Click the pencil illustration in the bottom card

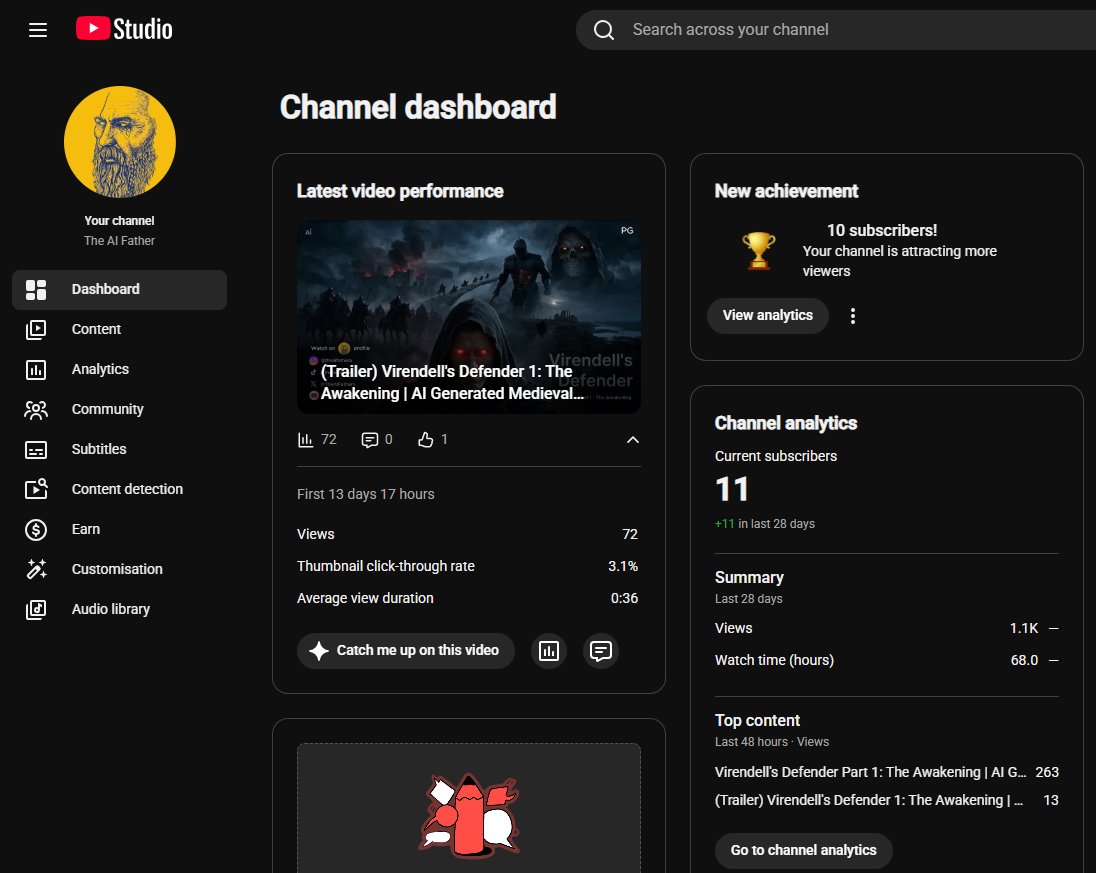469,815
